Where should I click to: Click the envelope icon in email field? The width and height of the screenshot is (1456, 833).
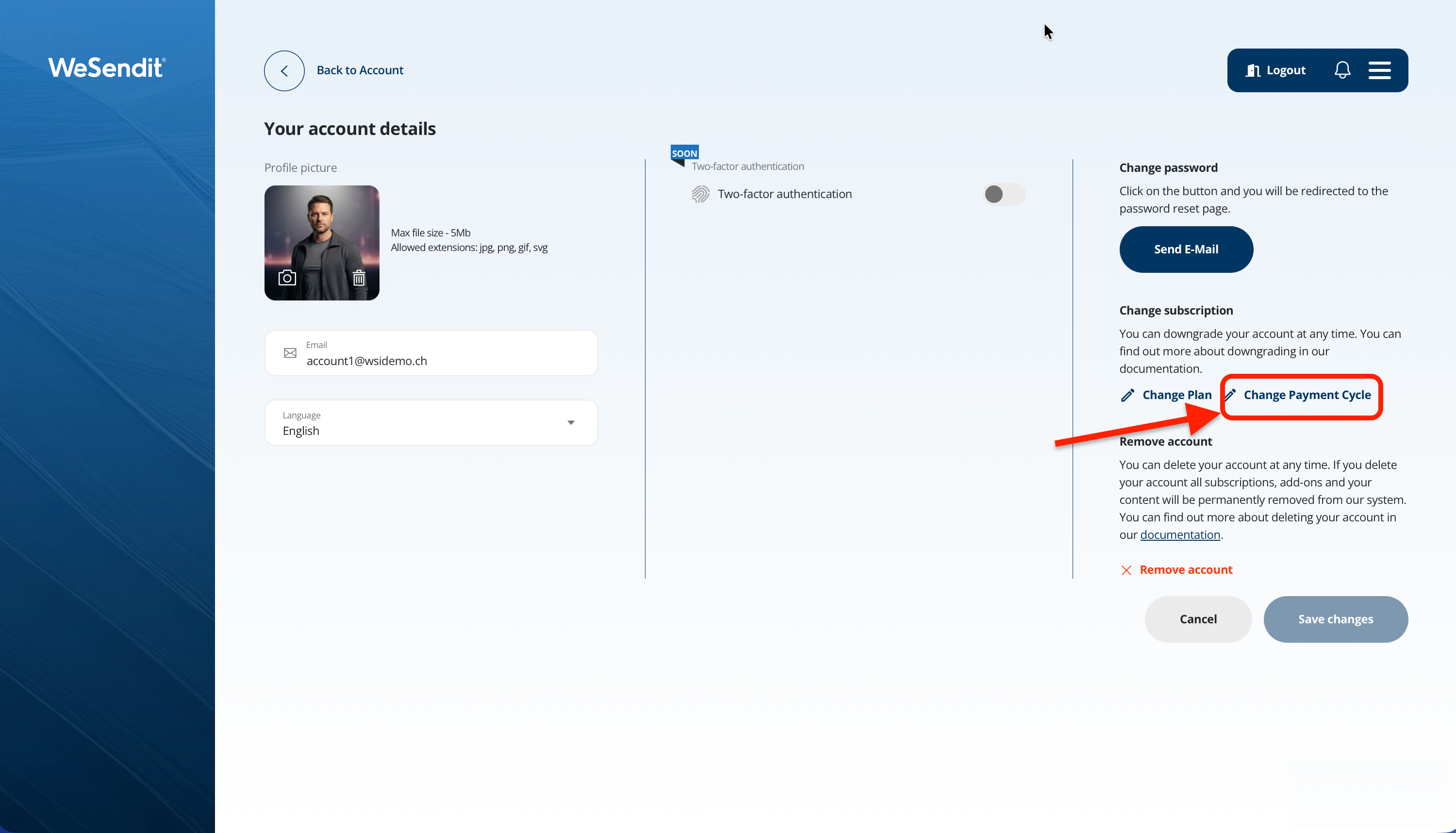click(x=290, y=353)
